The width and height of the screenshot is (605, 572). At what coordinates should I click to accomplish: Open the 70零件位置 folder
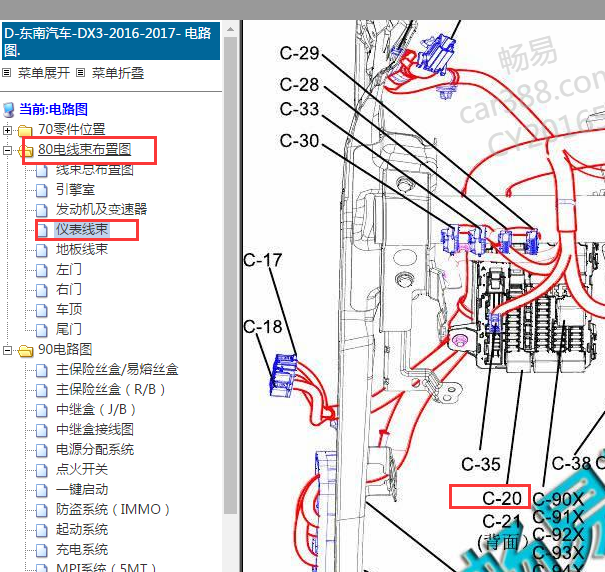pos(71,129)
